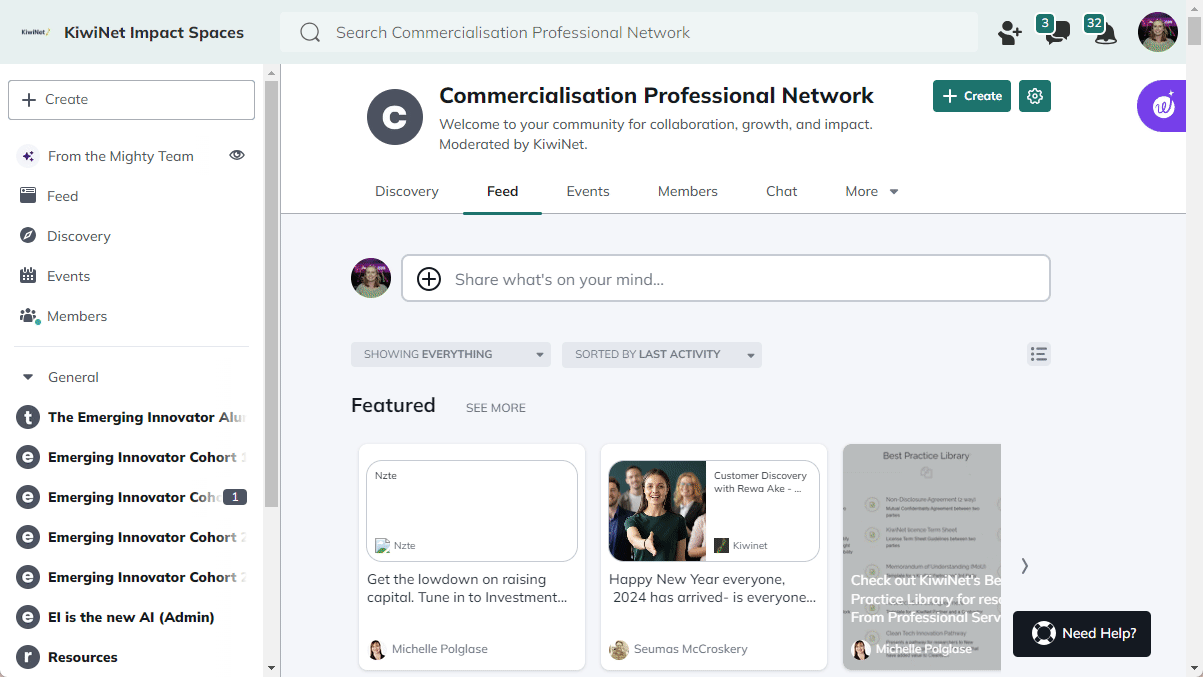Click the calendar Events icon in sidebar
This screenshot has width=1203, height=677.
pos(28,276)
